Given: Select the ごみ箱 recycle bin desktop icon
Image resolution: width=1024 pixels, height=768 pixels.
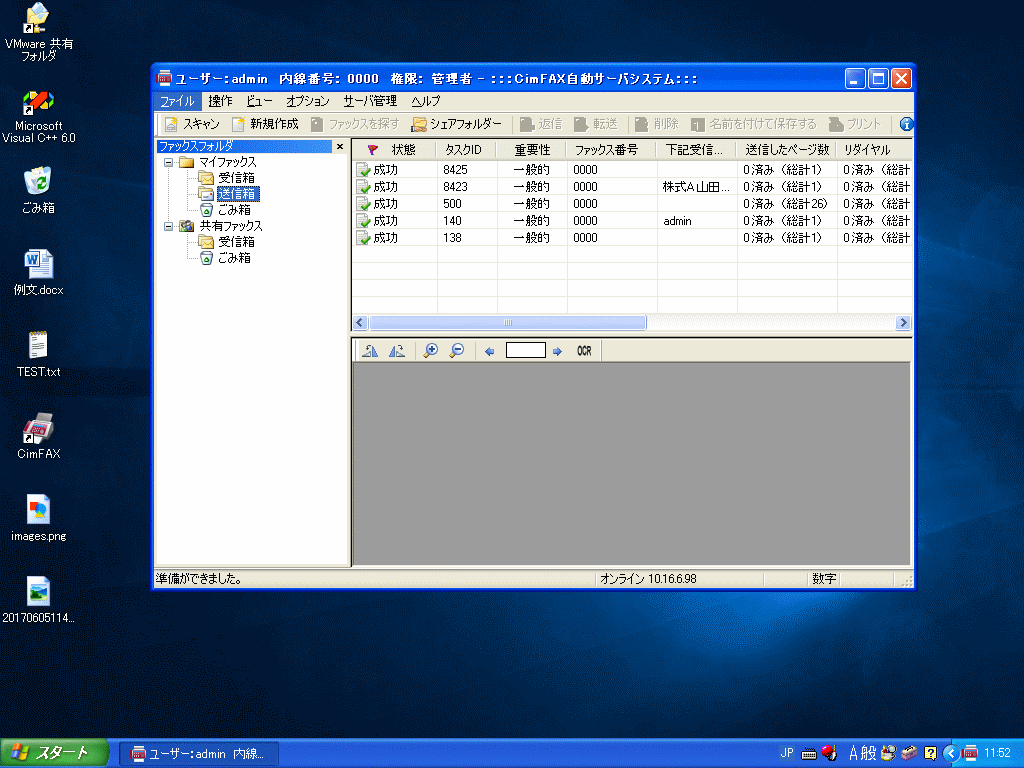Looking at the screenshot, I should coord(39,190).
